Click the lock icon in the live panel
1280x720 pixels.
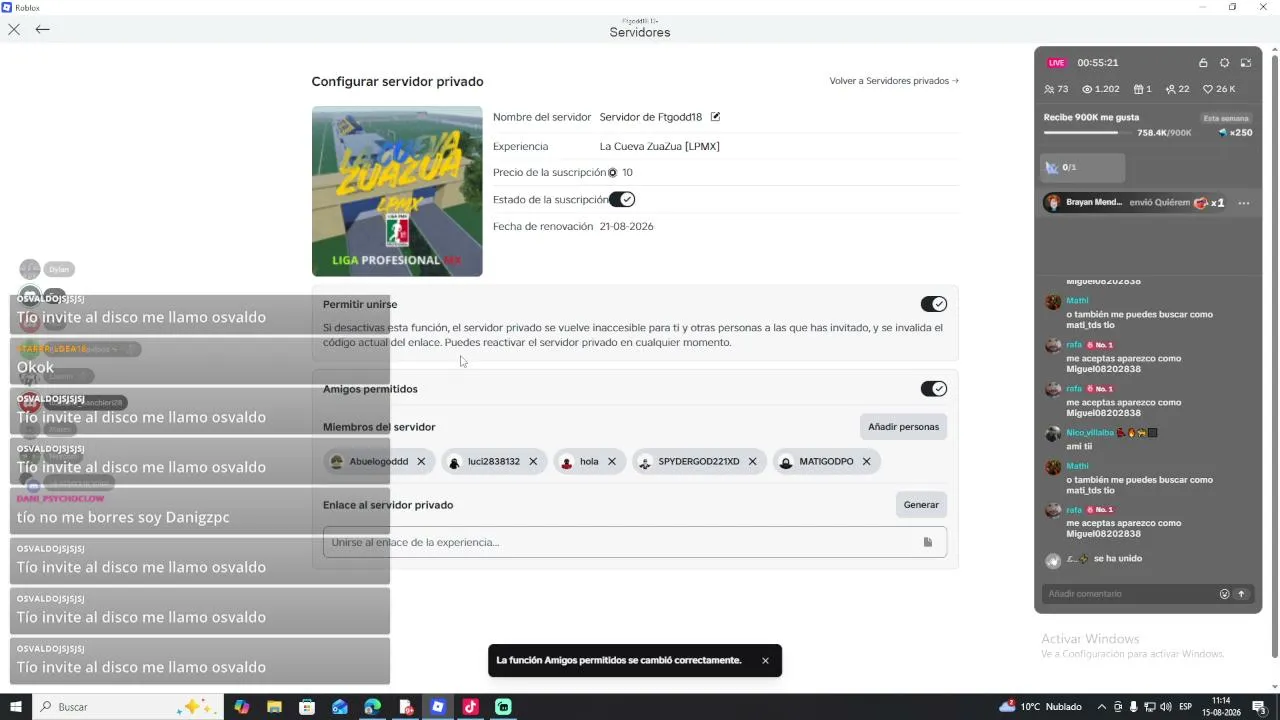pos(1203,63)
